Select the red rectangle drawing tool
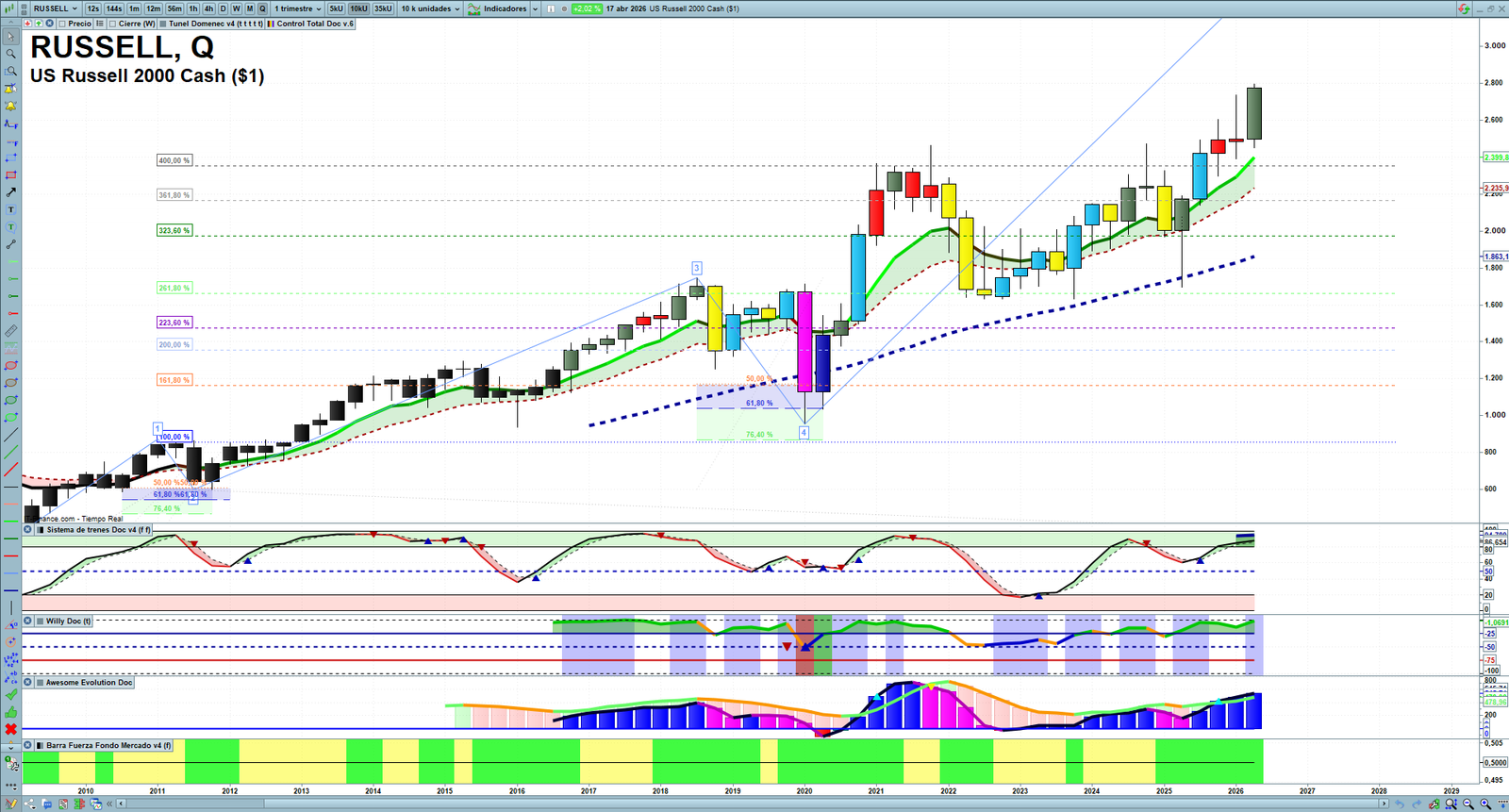This screenshot has height=812, width=1509. coord(11,174)
